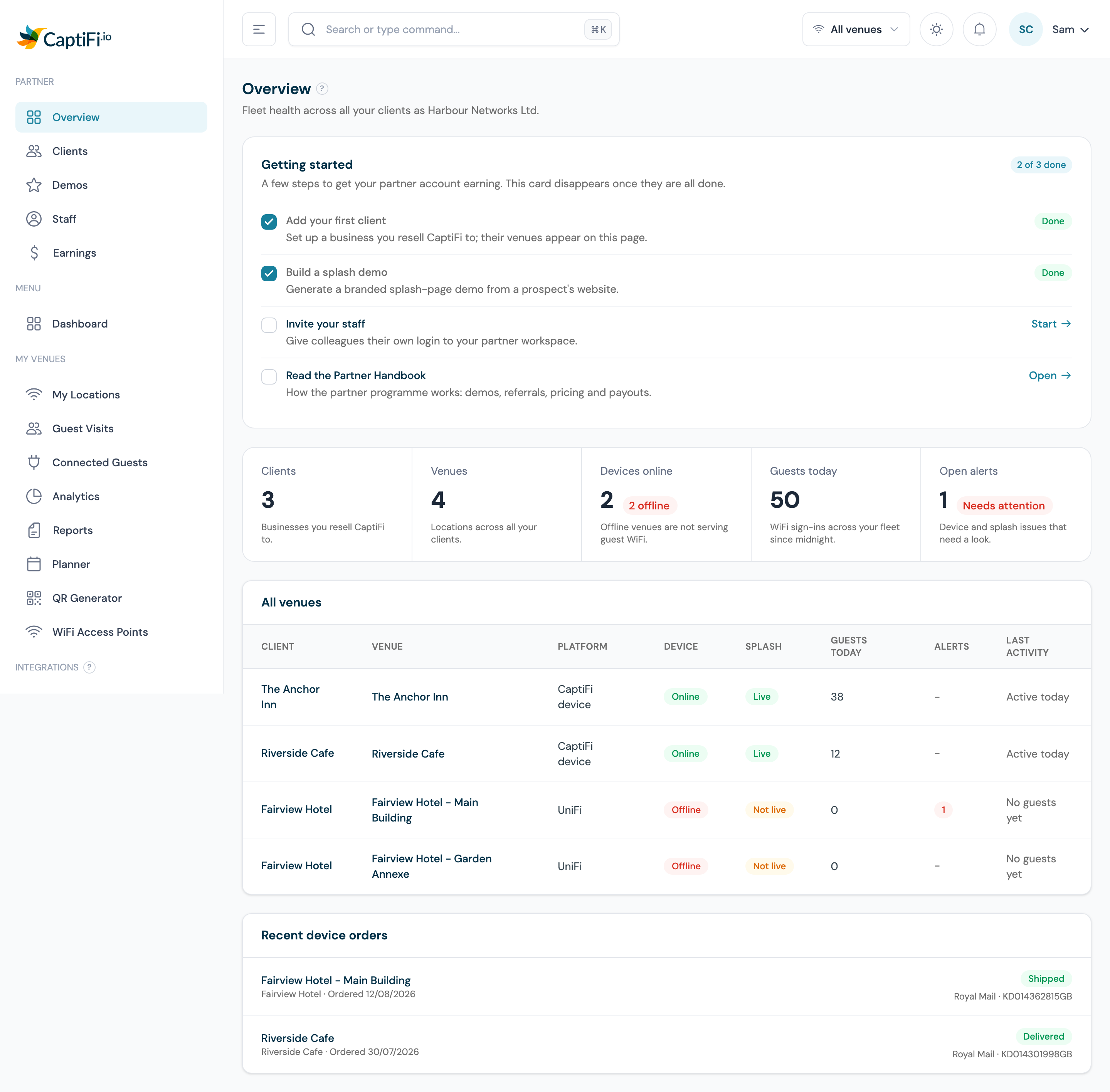Click the Dashboard grid icon
The height and width of the screenshot is (1092, 1110).
click(x=34, y=323)
